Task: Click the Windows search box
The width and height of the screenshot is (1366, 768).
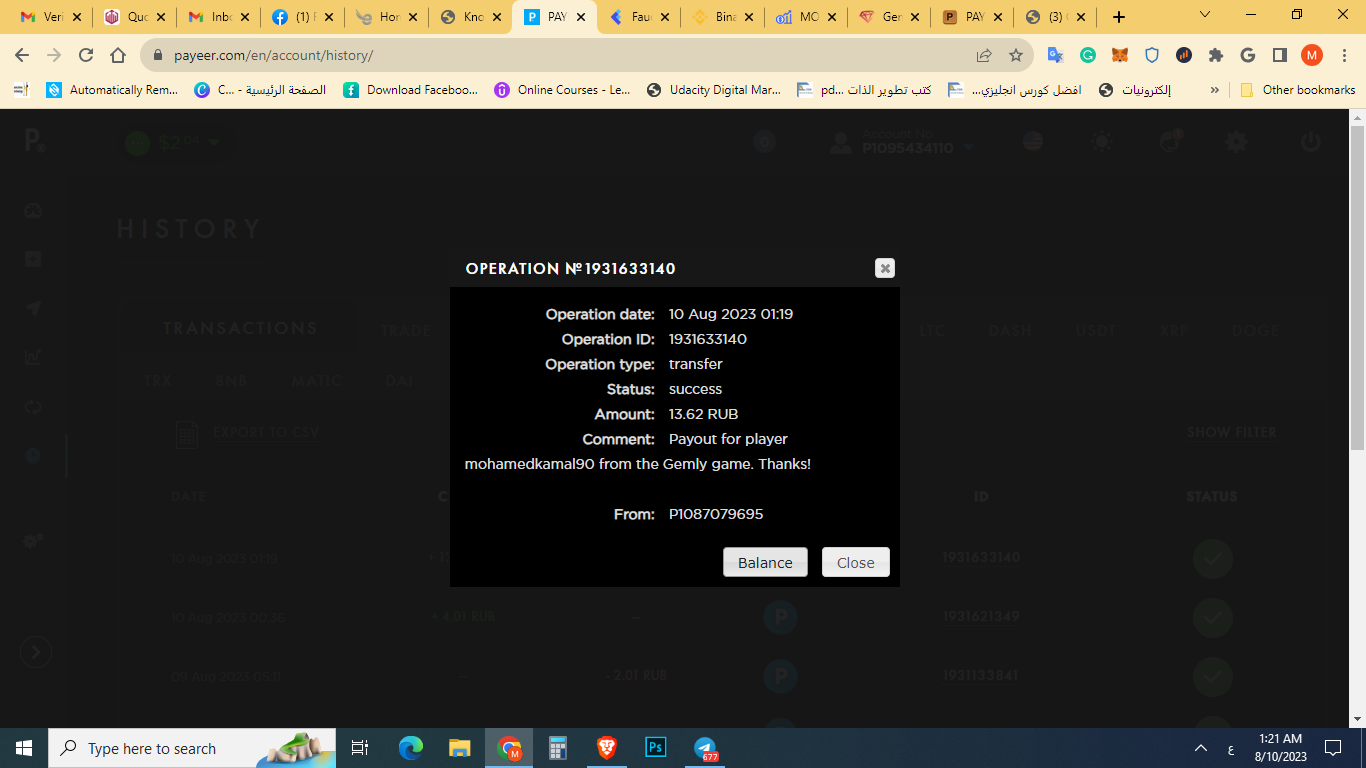Action: pyautogui.click(x=194, y=748)
